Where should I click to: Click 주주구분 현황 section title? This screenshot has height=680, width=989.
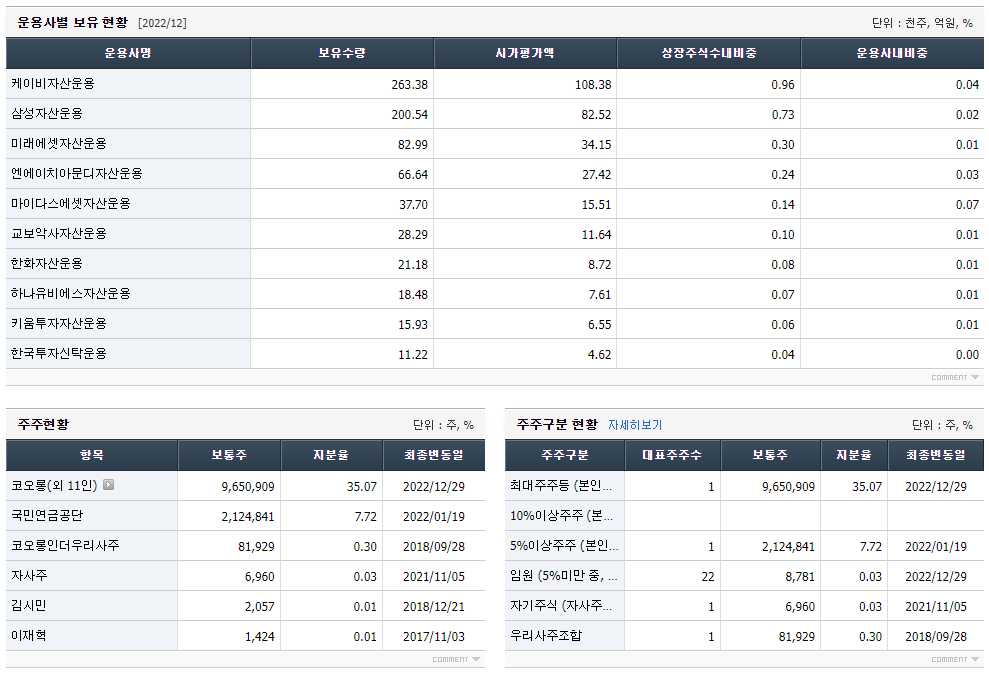coord(557,425)
